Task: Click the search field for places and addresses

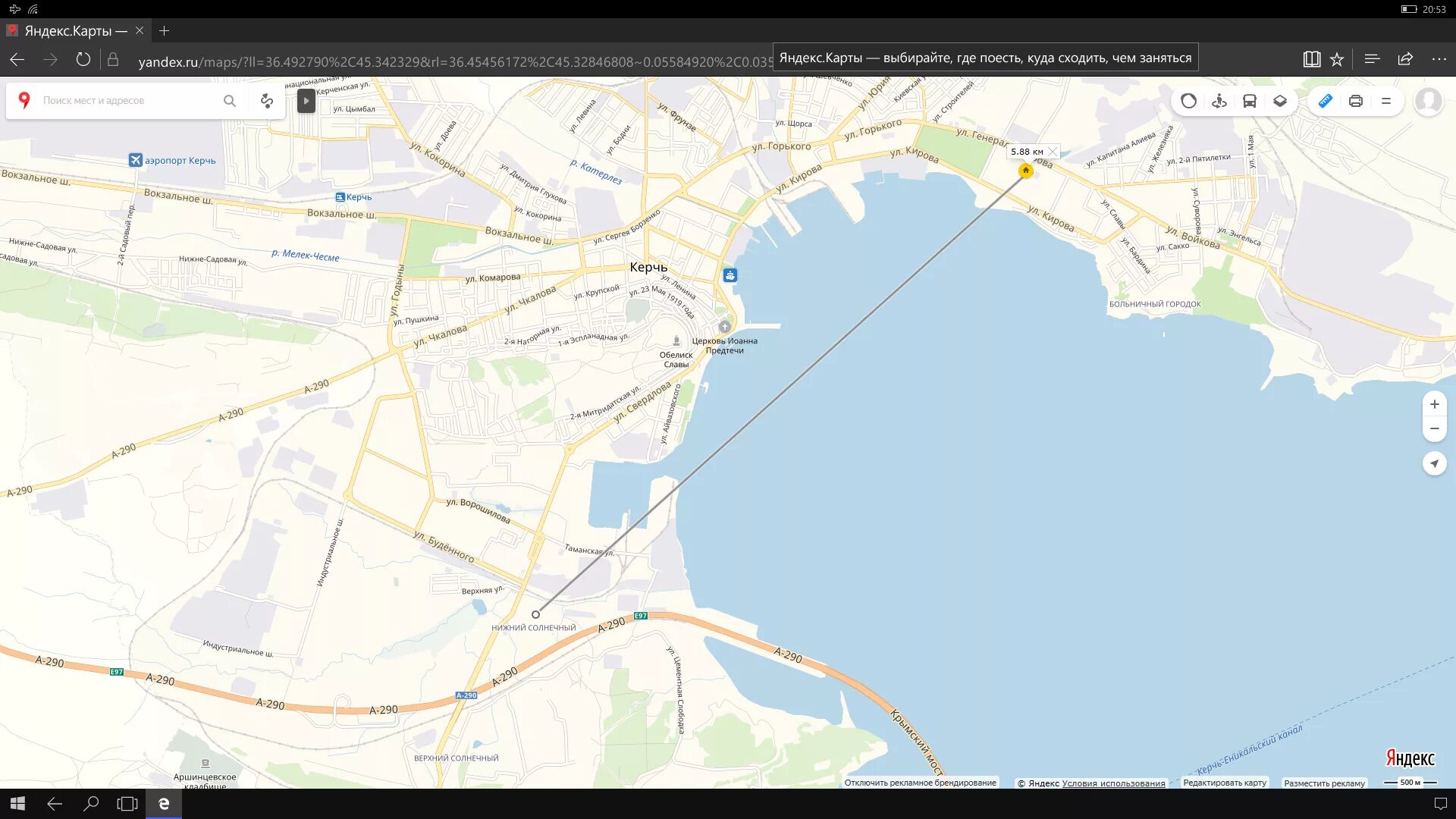Action: 129,100
